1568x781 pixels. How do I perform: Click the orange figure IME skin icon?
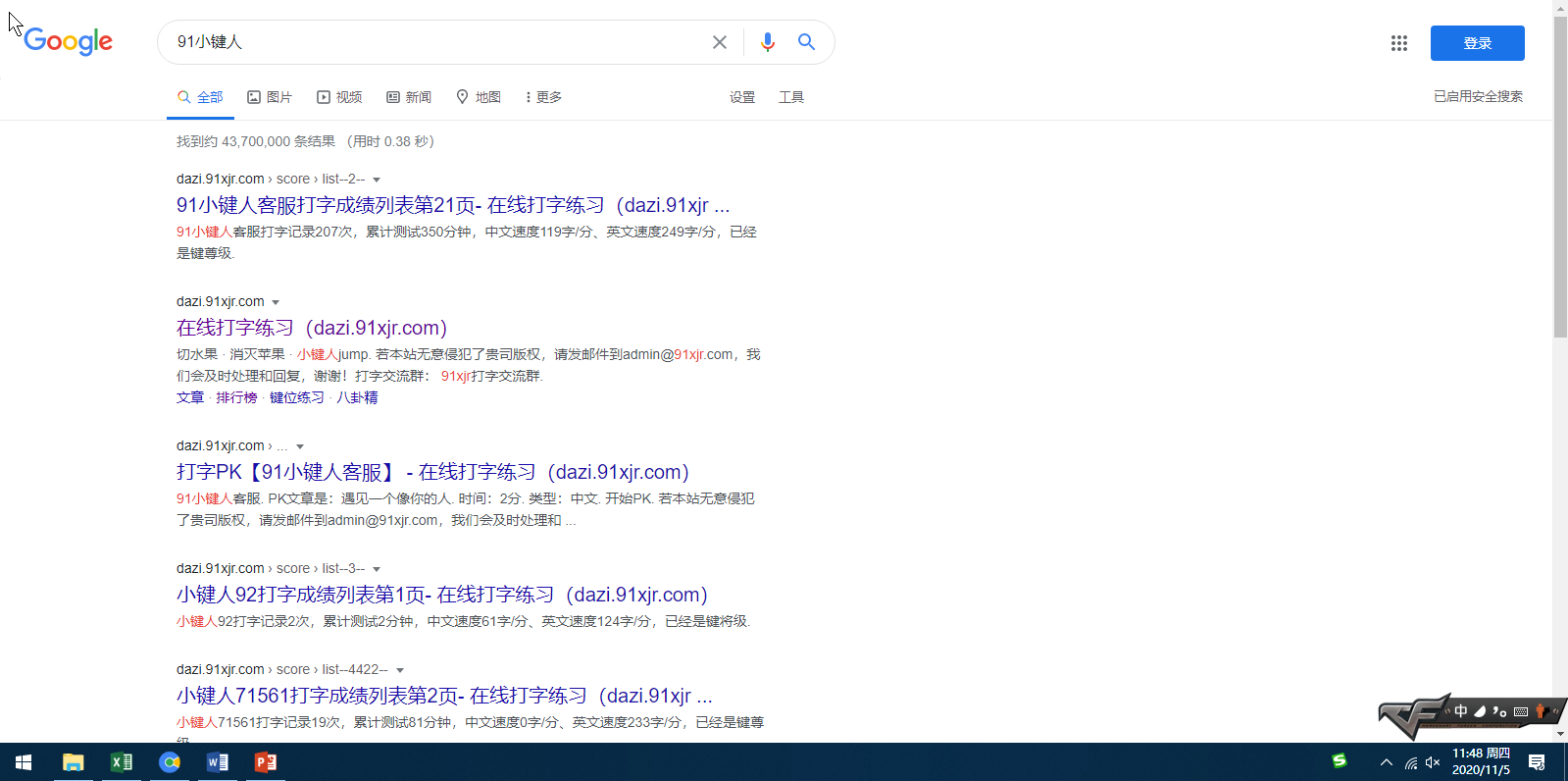[1541, 711]
